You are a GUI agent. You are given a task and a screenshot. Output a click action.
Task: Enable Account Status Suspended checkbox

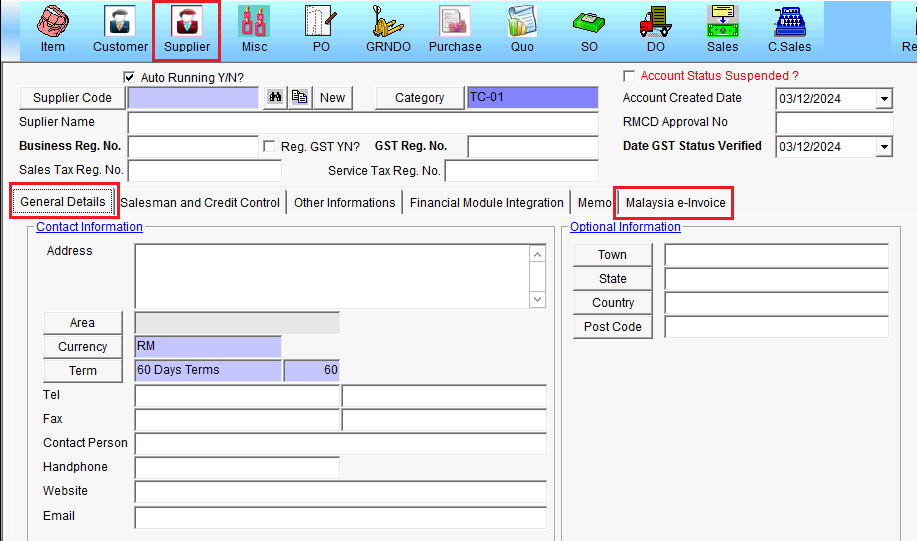pos(629,76)
